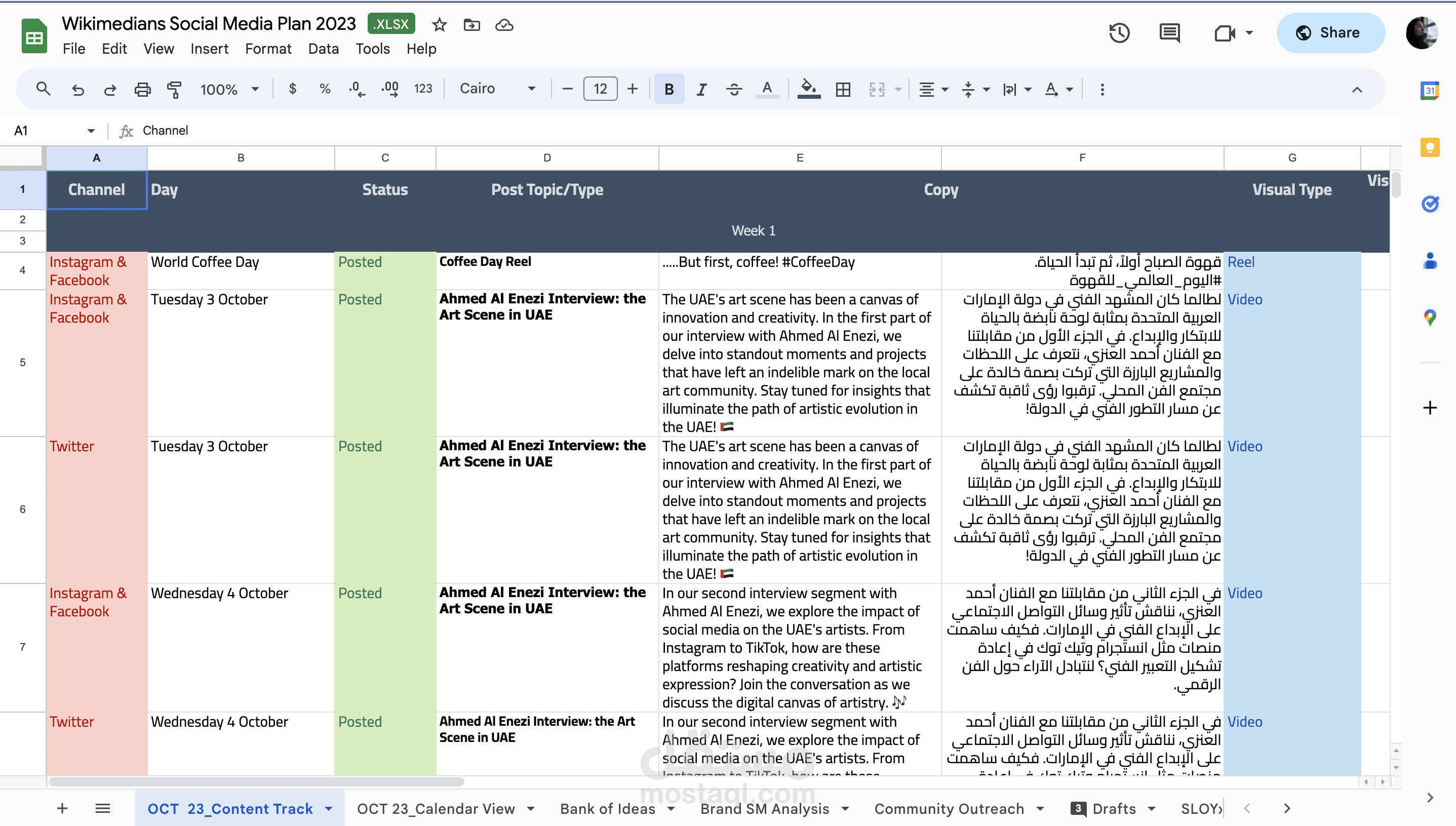The image size is (1456, 826).
Task: Click the font size input field
Action: point(600,89)
